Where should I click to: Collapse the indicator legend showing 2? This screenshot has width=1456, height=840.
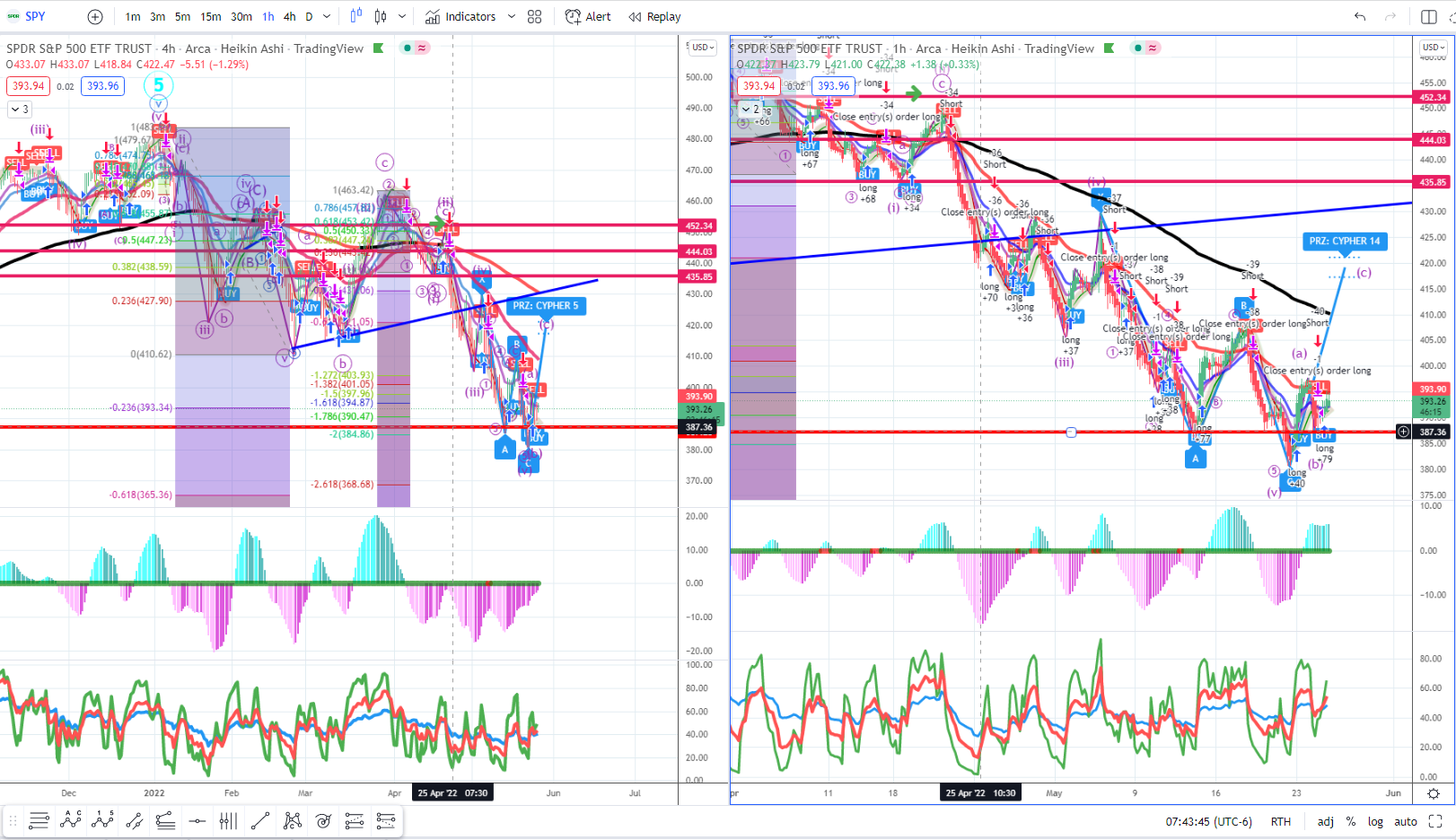750,109
